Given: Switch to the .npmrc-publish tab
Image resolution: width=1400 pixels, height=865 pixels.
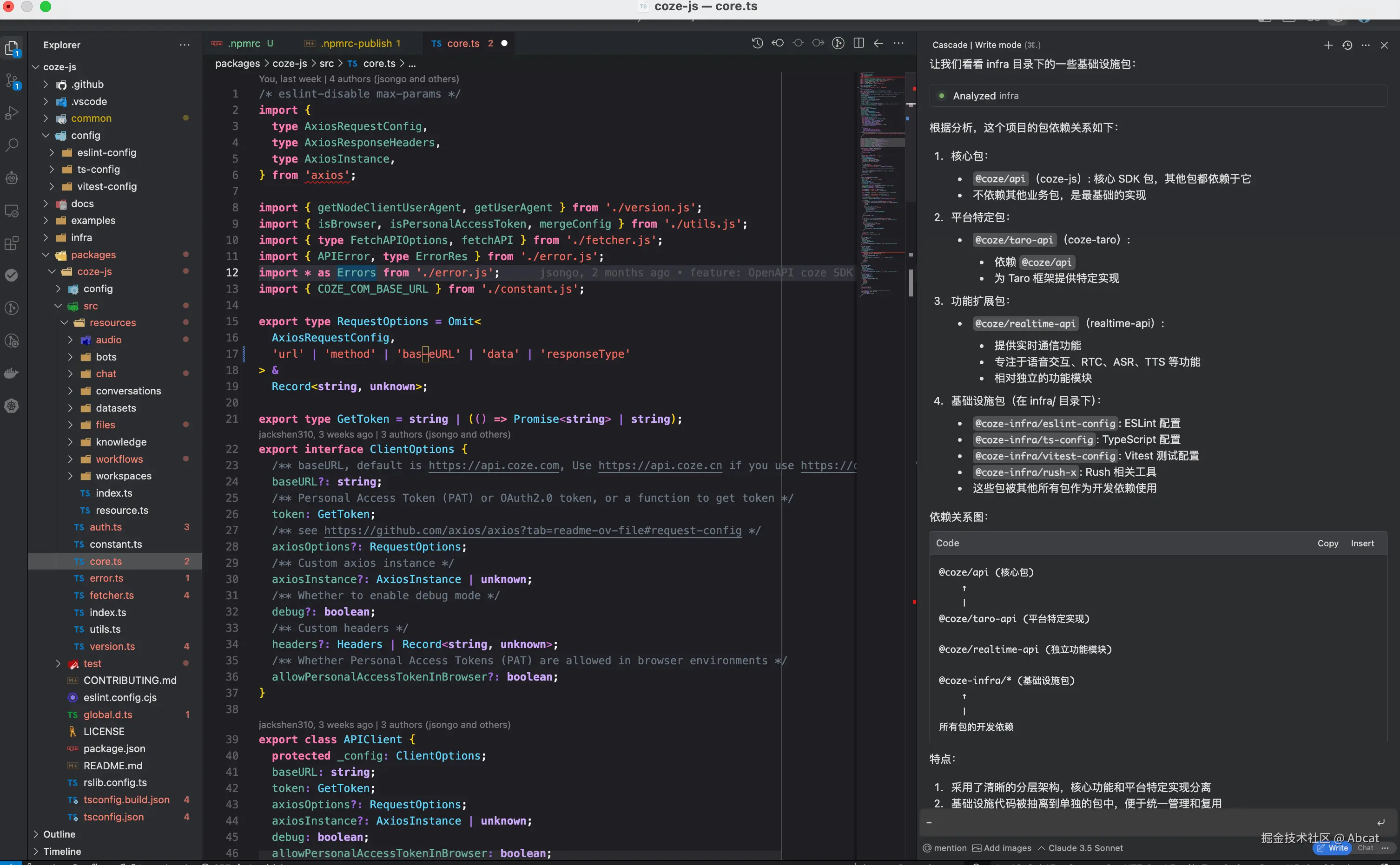Looking at the screenshot, I should coord(356,44).
